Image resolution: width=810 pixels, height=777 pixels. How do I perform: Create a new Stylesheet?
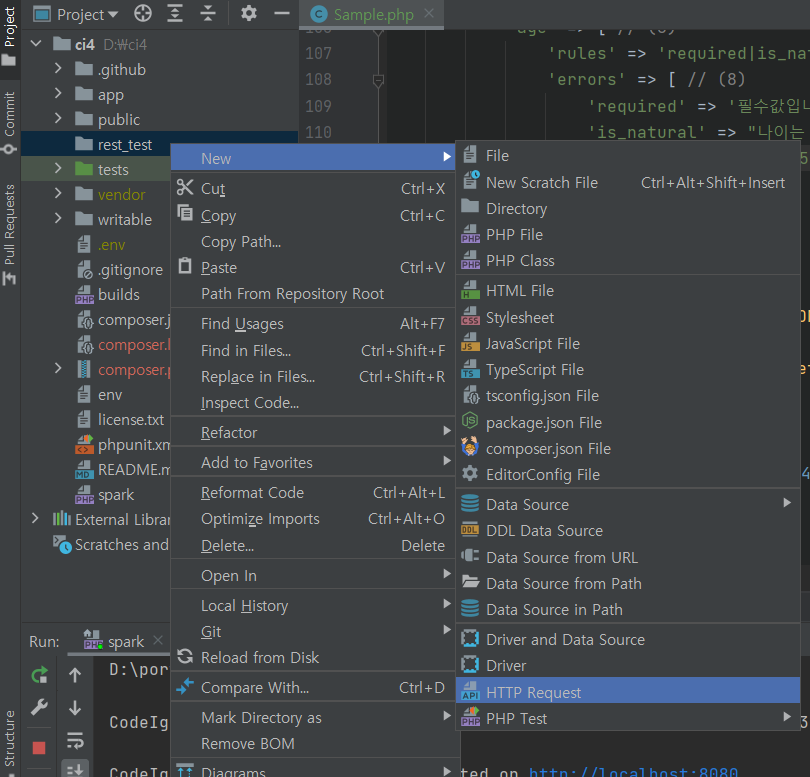(x=628, y=318)
